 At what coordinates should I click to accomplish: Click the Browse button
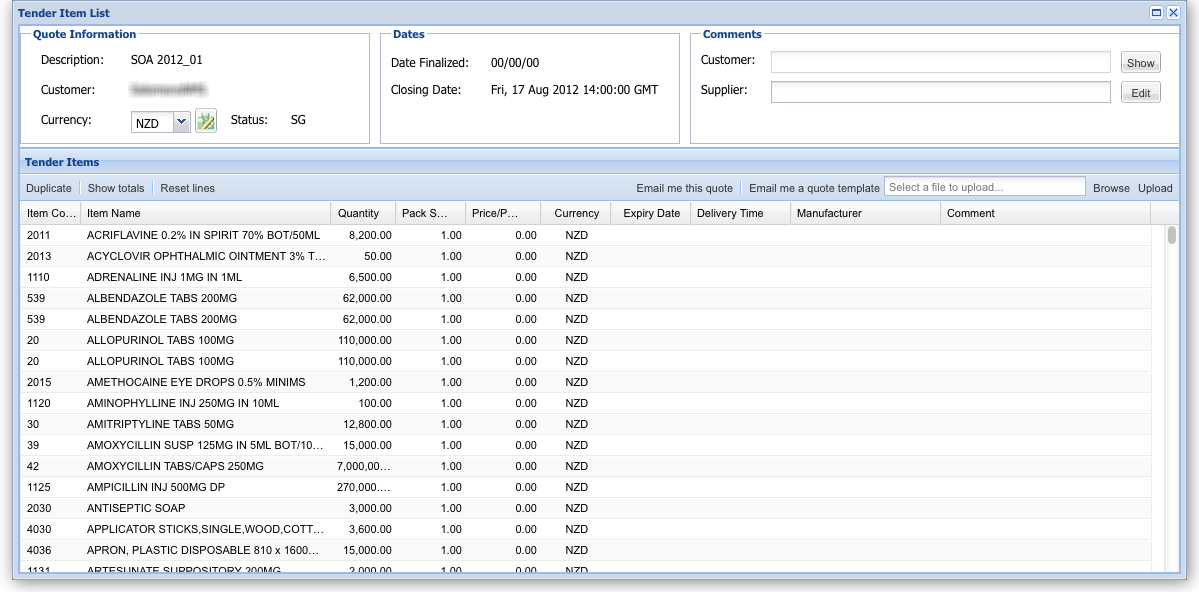(x=1111, y=188)
